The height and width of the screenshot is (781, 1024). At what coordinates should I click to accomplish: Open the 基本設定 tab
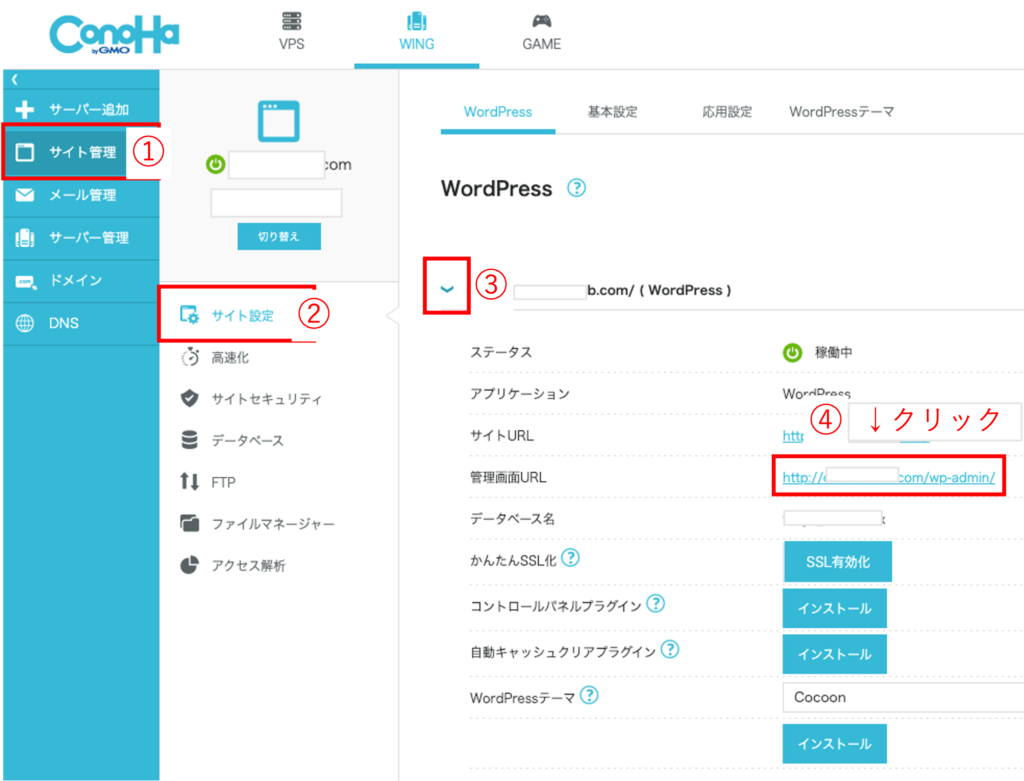[x=612, y=112]
